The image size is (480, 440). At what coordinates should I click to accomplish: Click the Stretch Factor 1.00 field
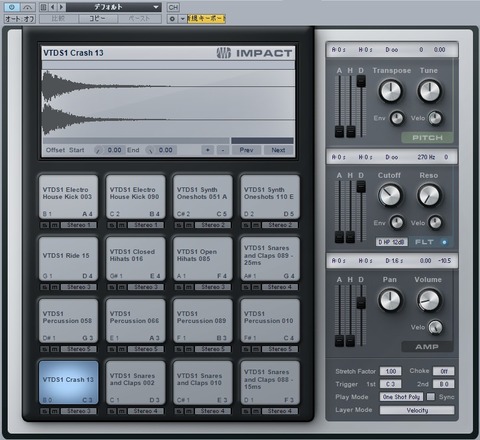pyautogui.click(x=390, y=371)
